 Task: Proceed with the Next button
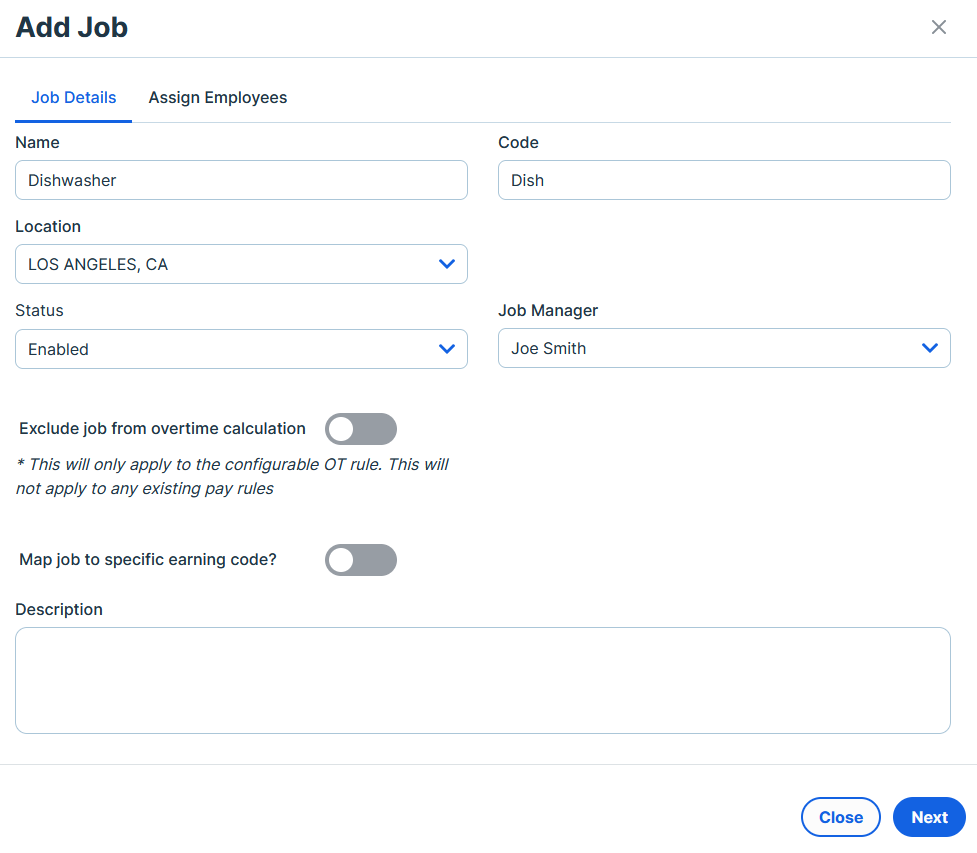929,817
